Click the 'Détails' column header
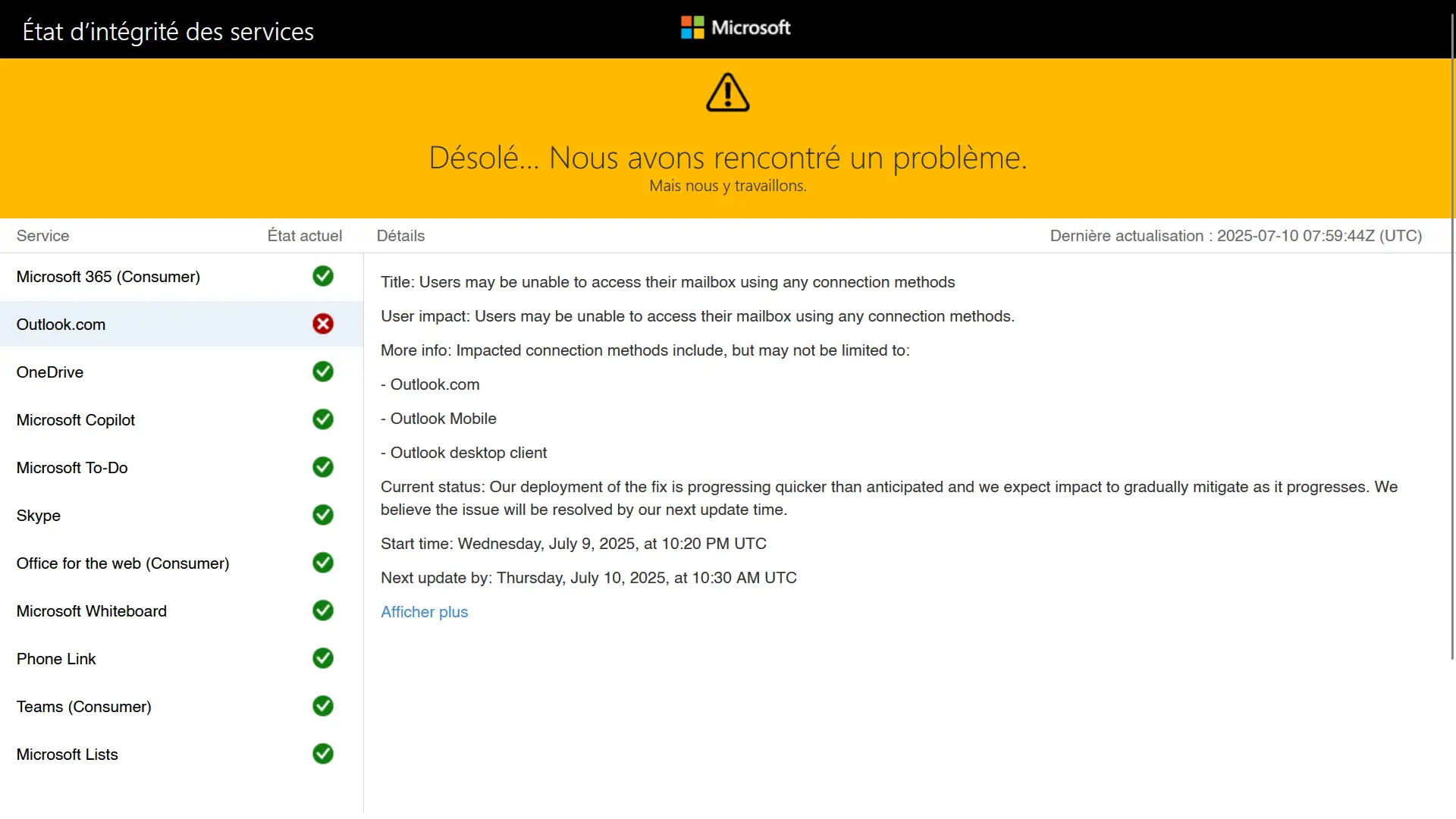 pos(400,236)
